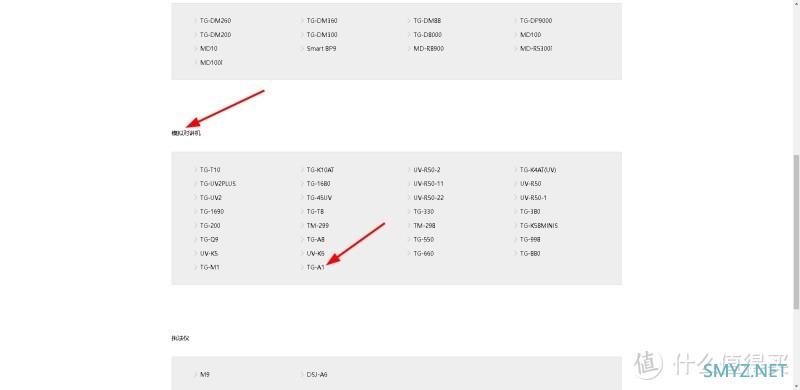Open the UV-K5 product link
800x390 pixels.
click(x=209, y=253)
